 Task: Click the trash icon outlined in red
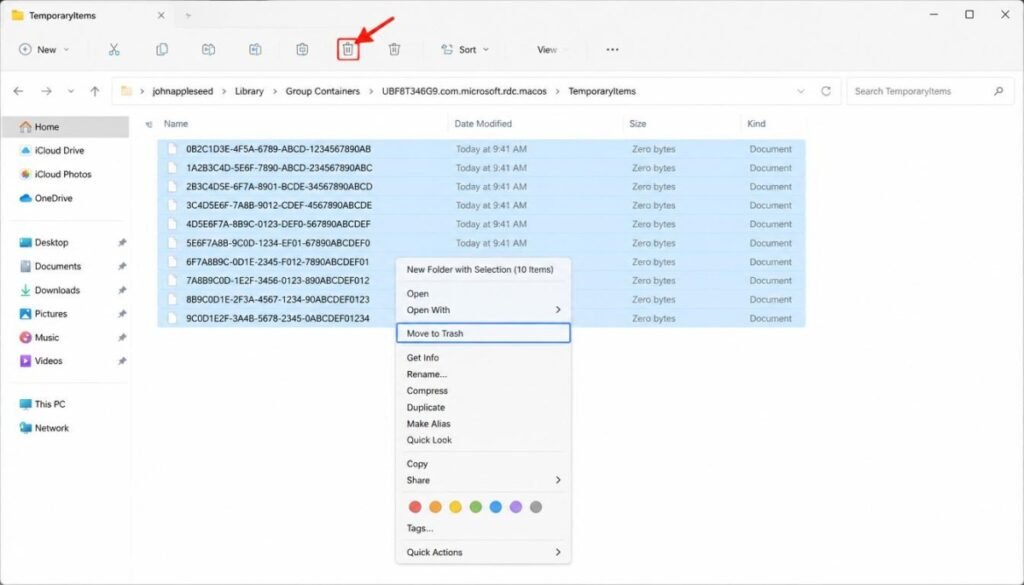(348, 50)
